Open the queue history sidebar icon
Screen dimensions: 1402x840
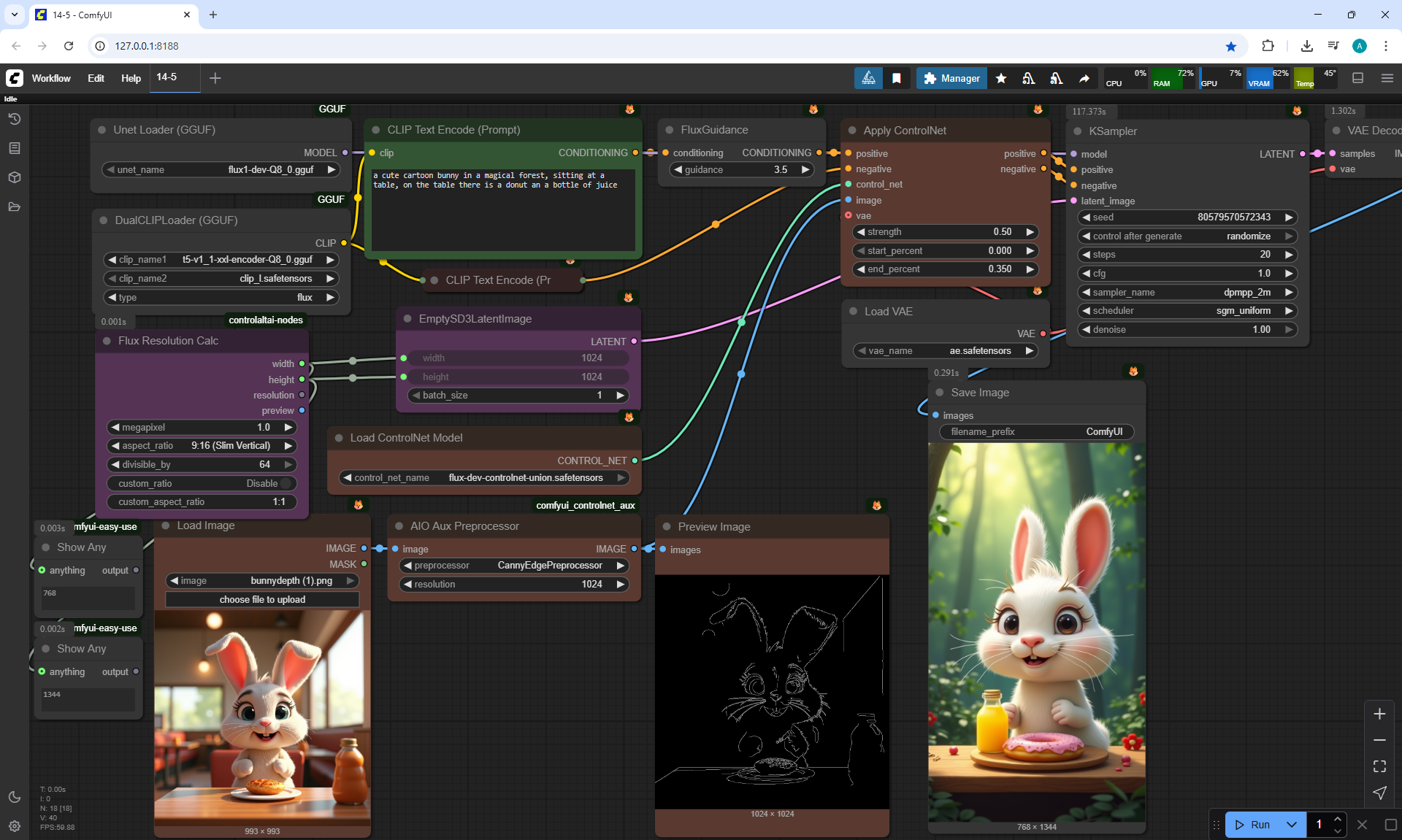pyautogui.click(x=14, y=119)
